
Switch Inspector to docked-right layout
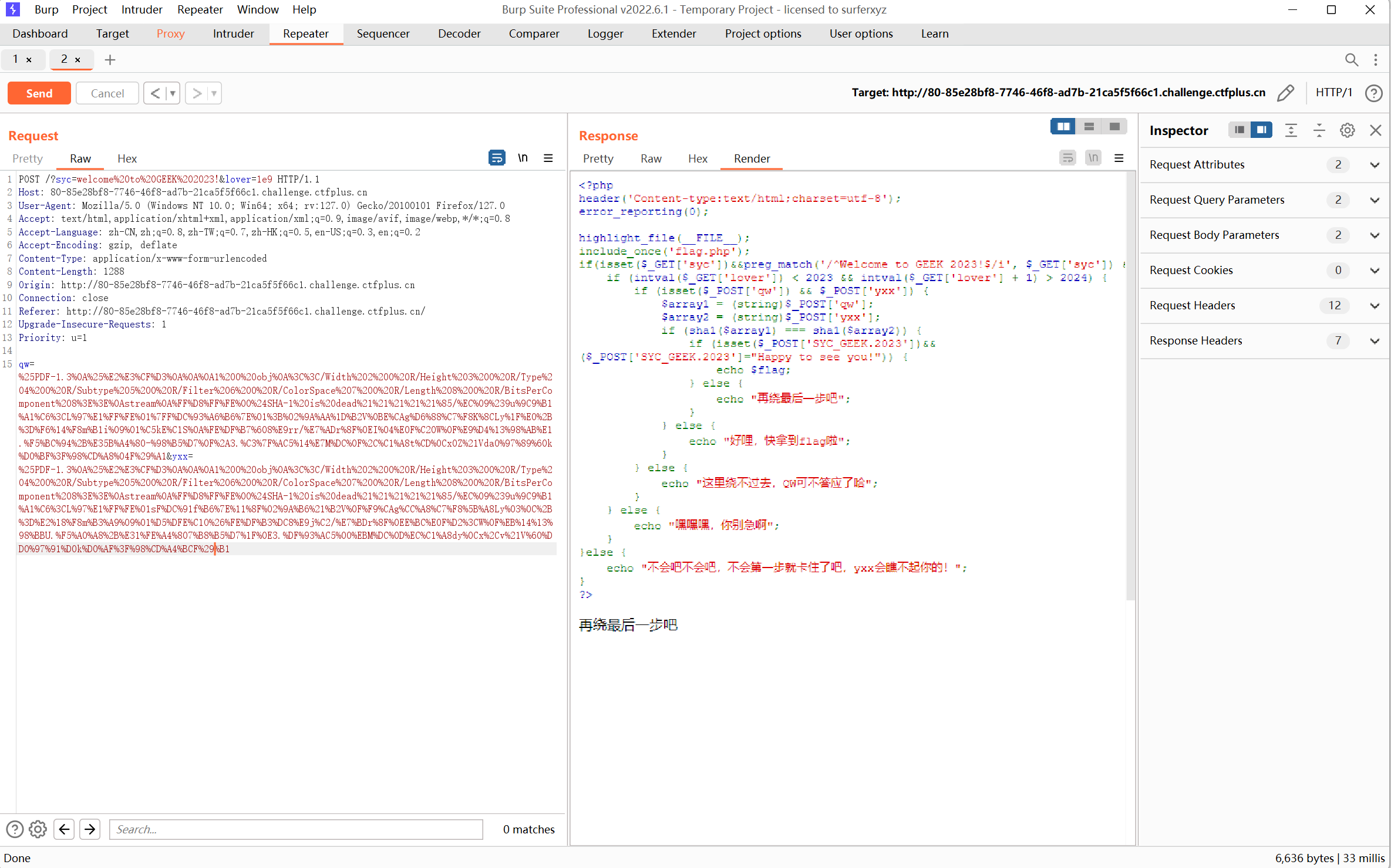pos(1261,130)
